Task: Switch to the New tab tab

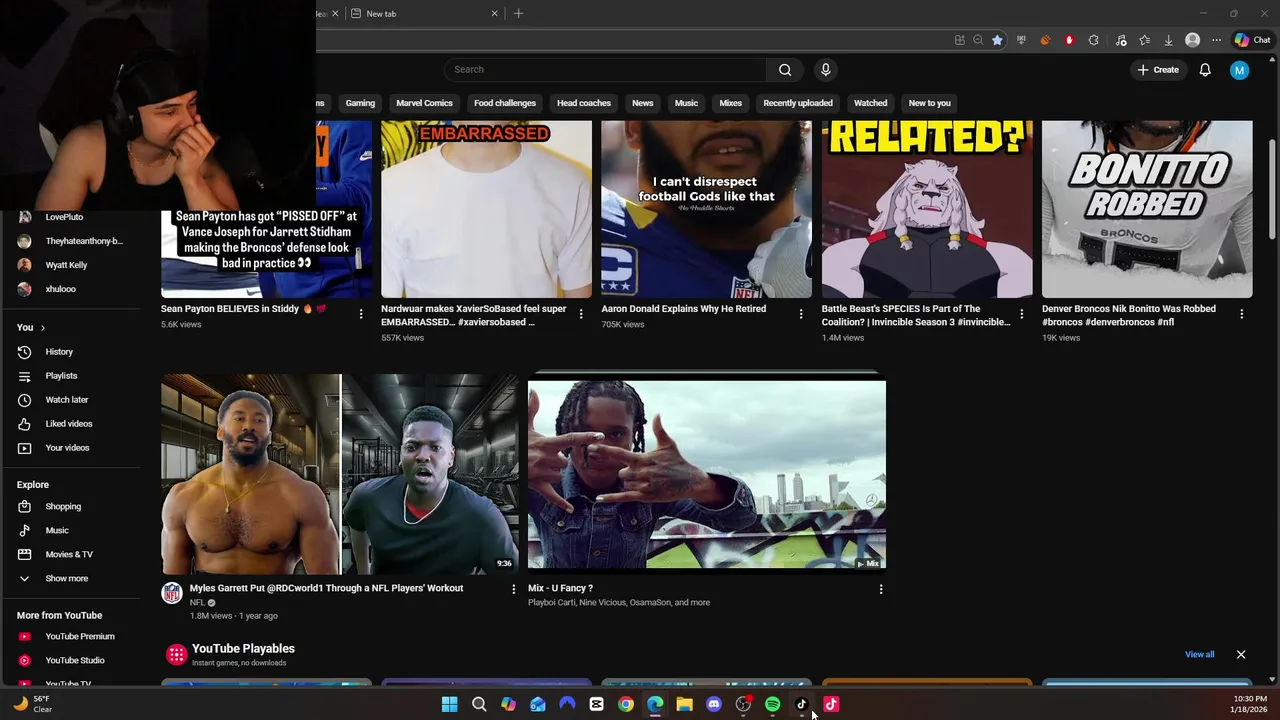Action: click(424, 13)
